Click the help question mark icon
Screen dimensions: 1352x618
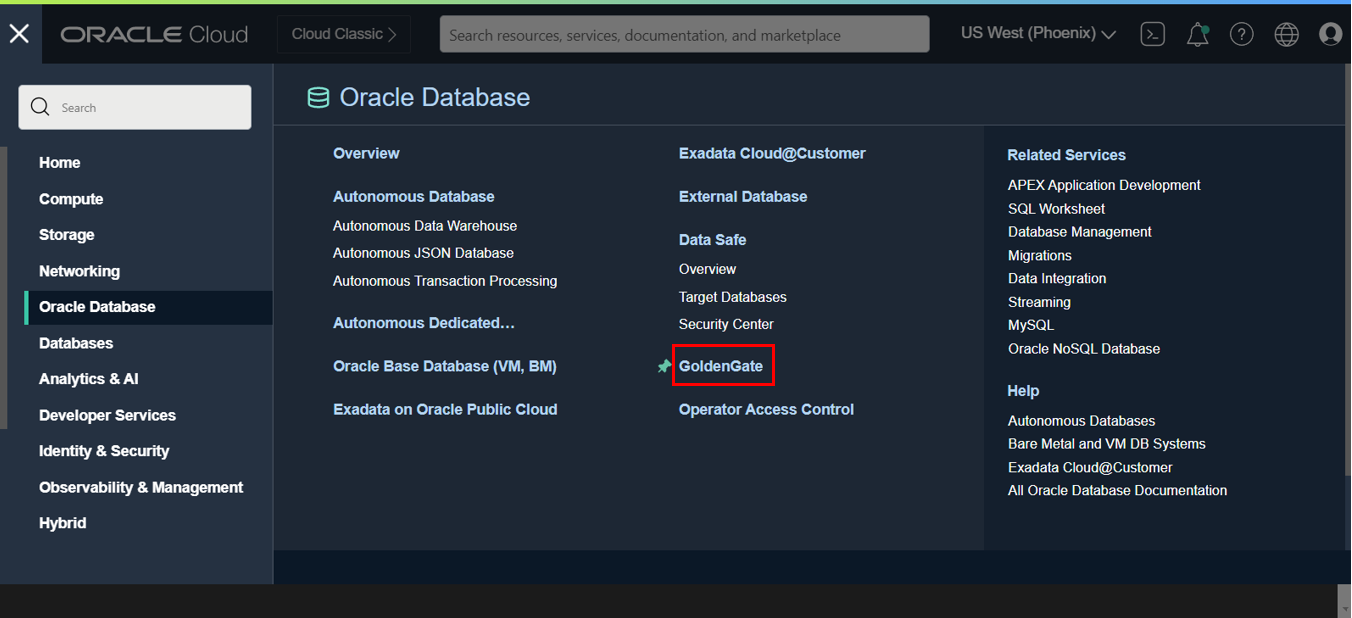pyautogui.click(x=1241, y=33)
